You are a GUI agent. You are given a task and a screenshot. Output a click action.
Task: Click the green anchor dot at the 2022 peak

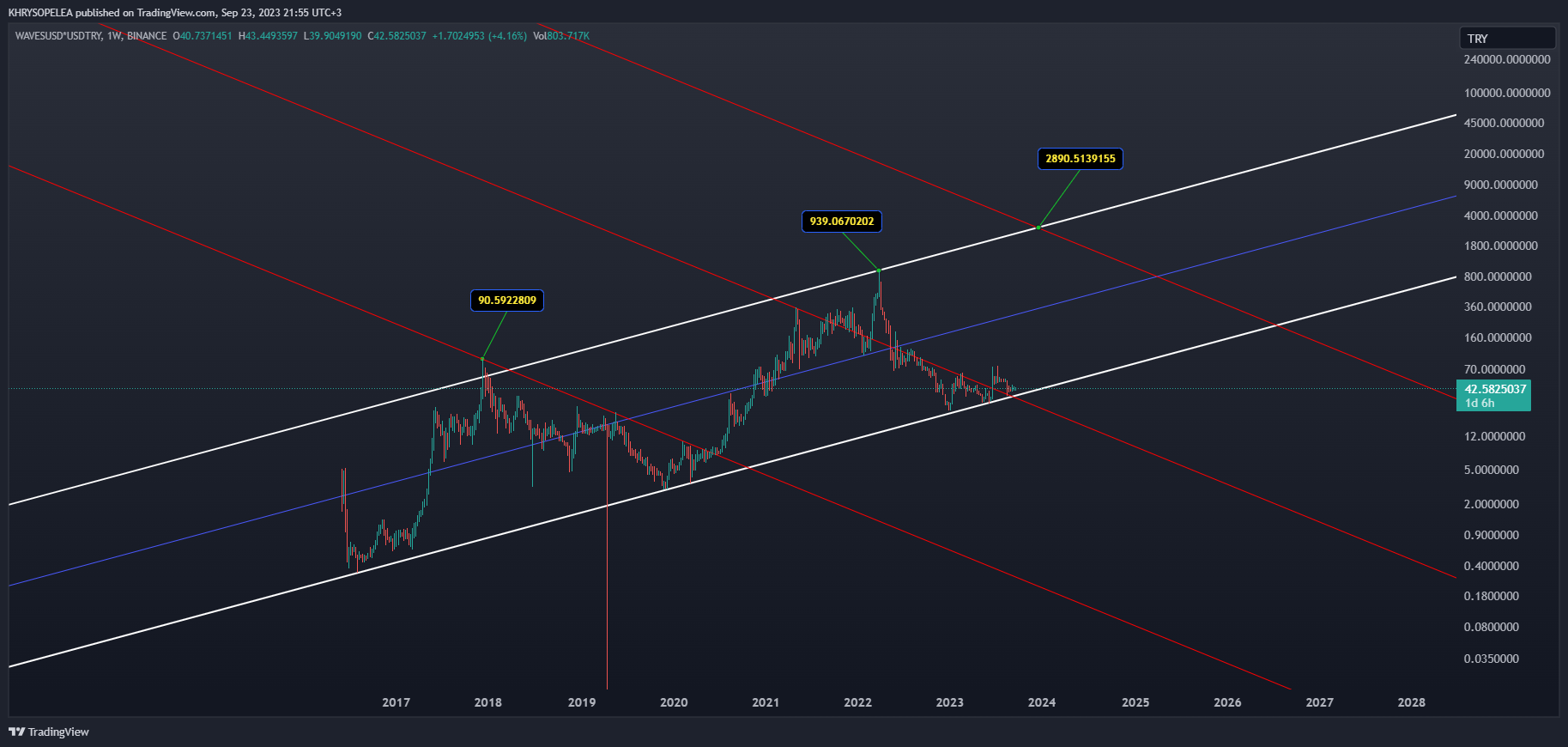(x=879, y=270)
